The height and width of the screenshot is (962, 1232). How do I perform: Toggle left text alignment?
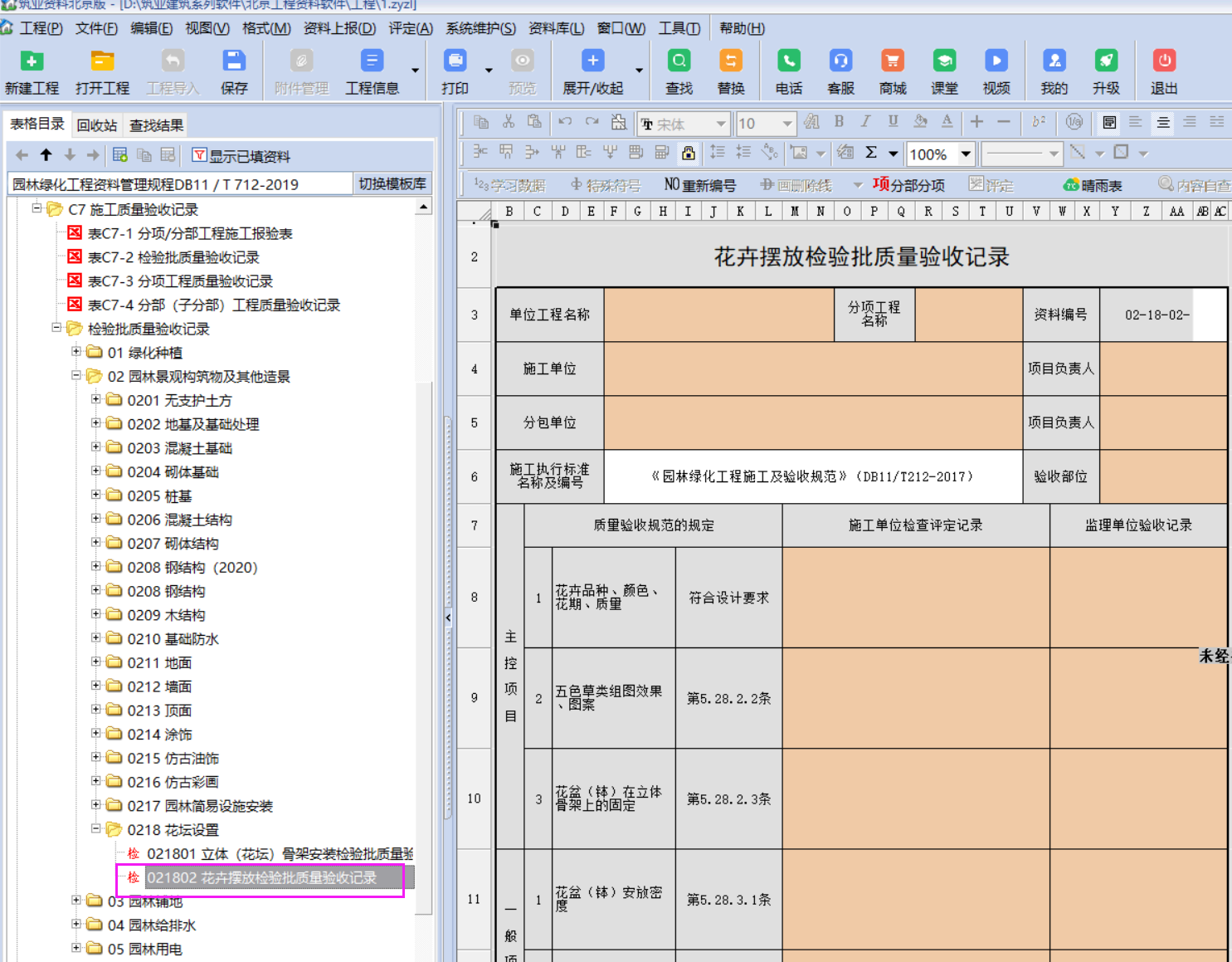1136,122
